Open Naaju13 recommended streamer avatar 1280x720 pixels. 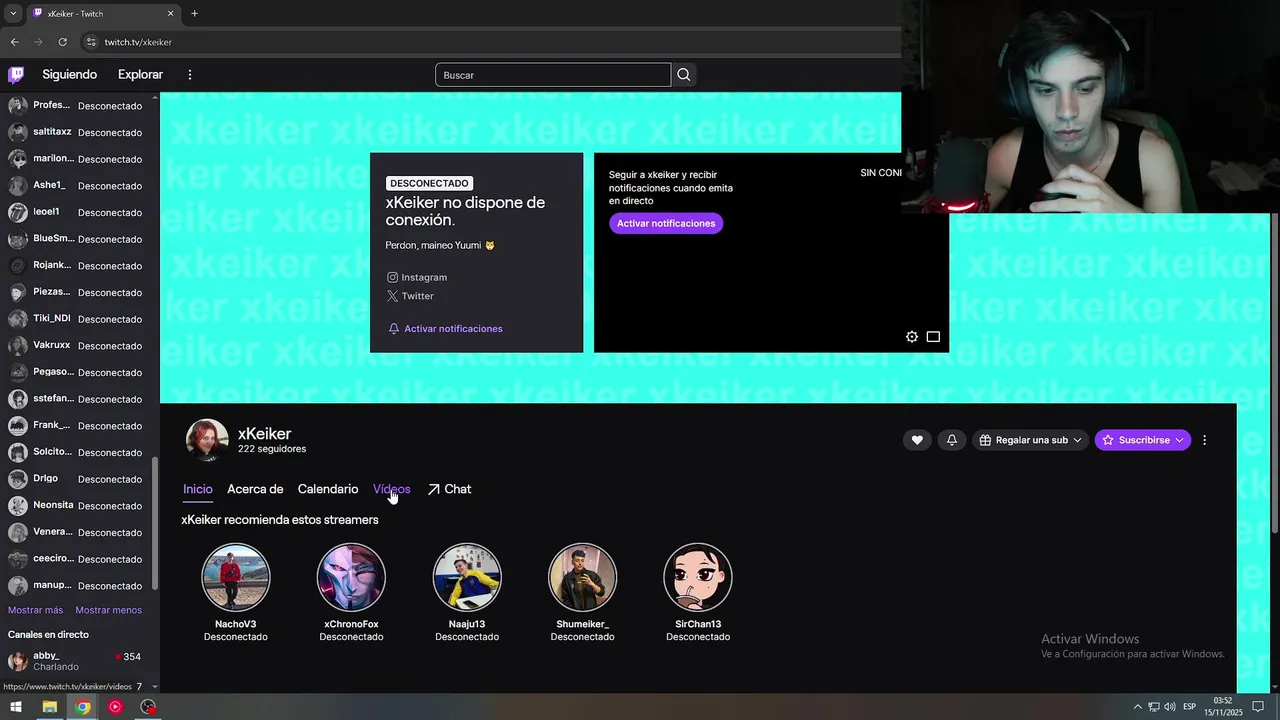tap(467, 577)
